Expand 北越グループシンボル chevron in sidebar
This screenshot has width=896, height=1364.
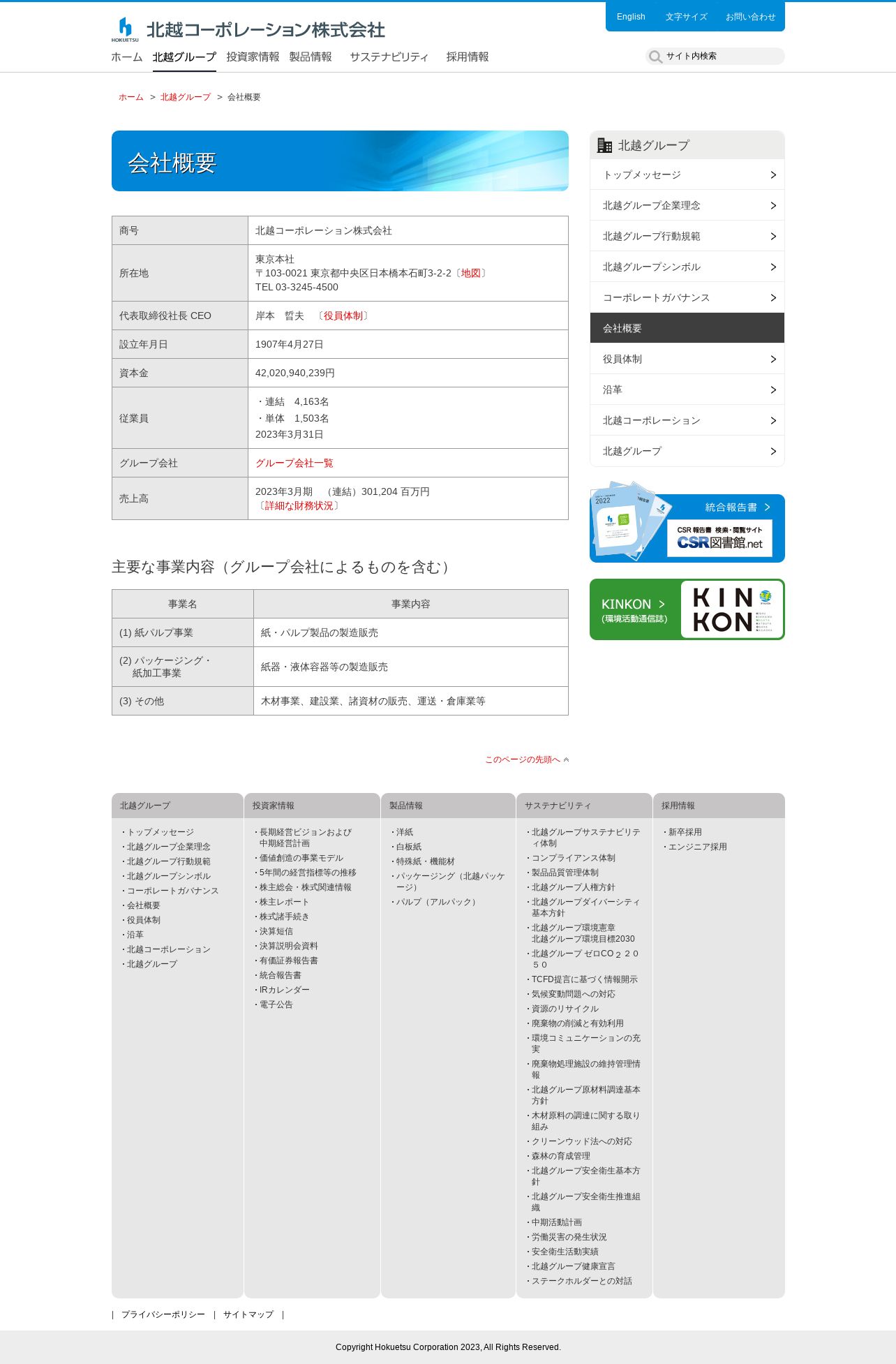(x=772, y=267)
